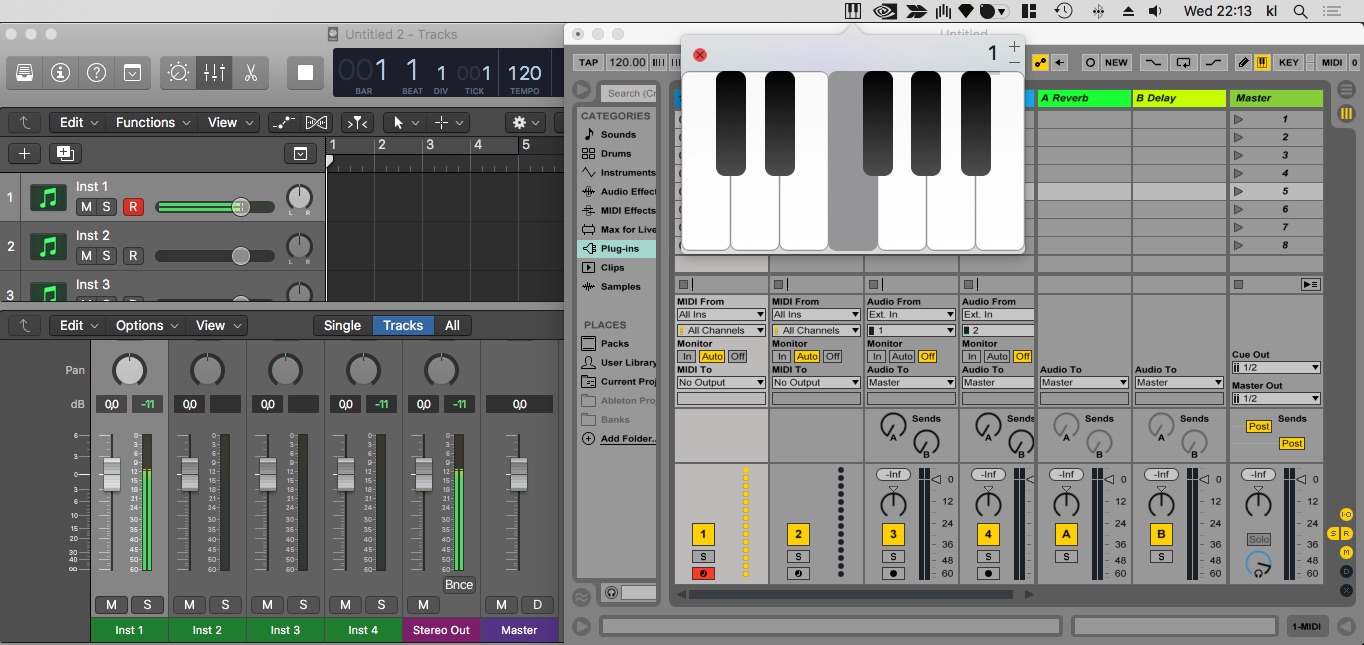Screen dimensions: 1364x645
Task: Add a new track with Logic's plus icon
Action: point(24,153)
